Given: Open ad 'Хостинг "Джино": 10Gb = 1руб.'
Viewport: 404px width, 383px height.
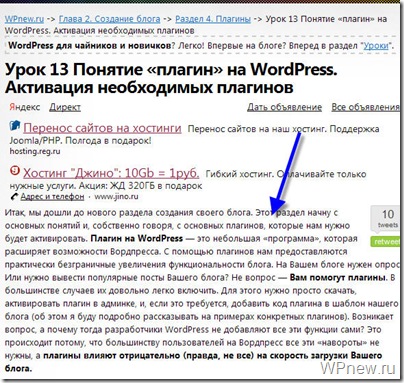Looking at the screenshot, I should click(x=111, y=173).
